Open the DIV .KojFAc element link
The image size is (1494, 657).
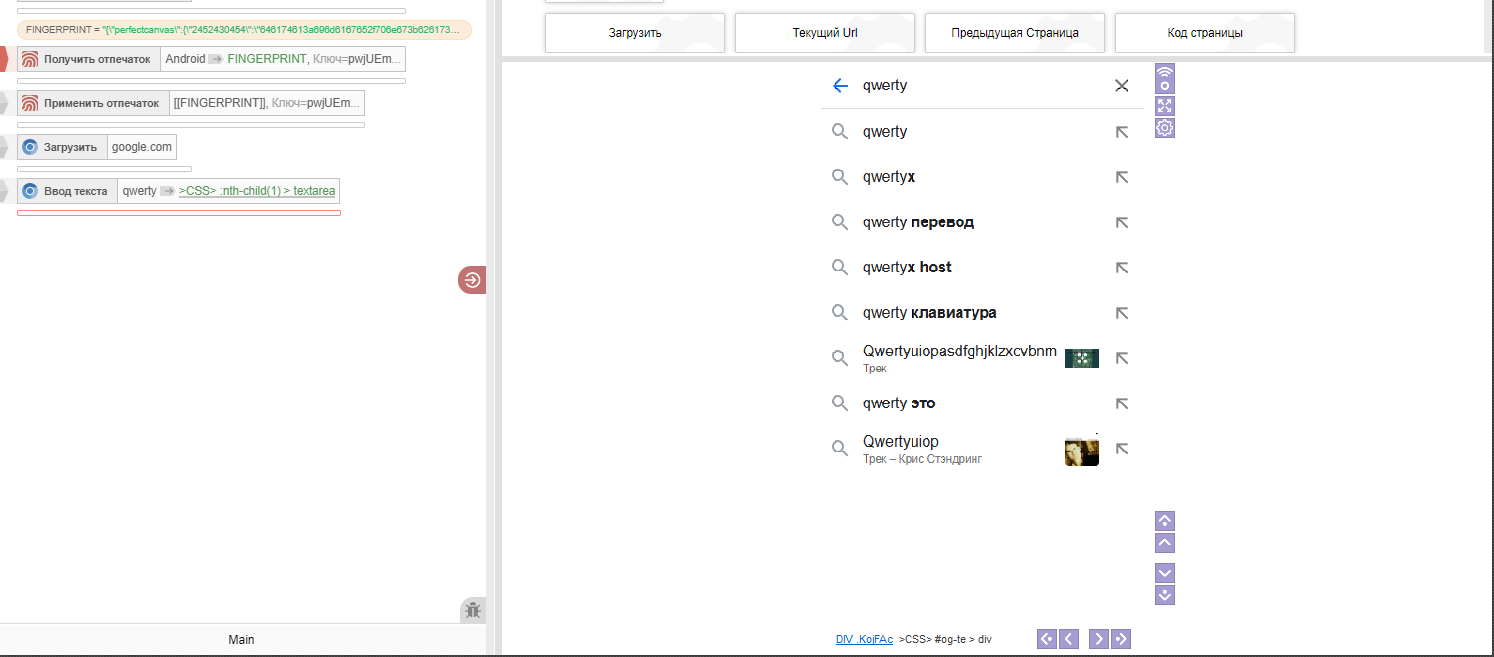coord(864,639)
